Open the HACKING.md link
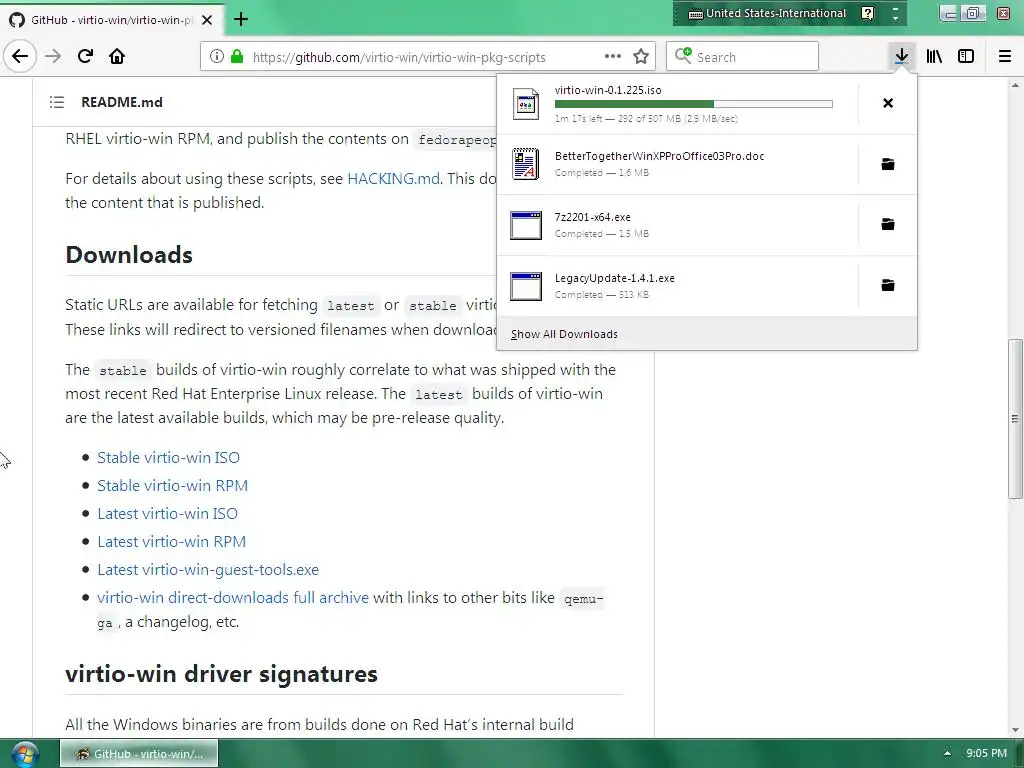Screen dimensions: 1024x768 (x=393, y=179)
